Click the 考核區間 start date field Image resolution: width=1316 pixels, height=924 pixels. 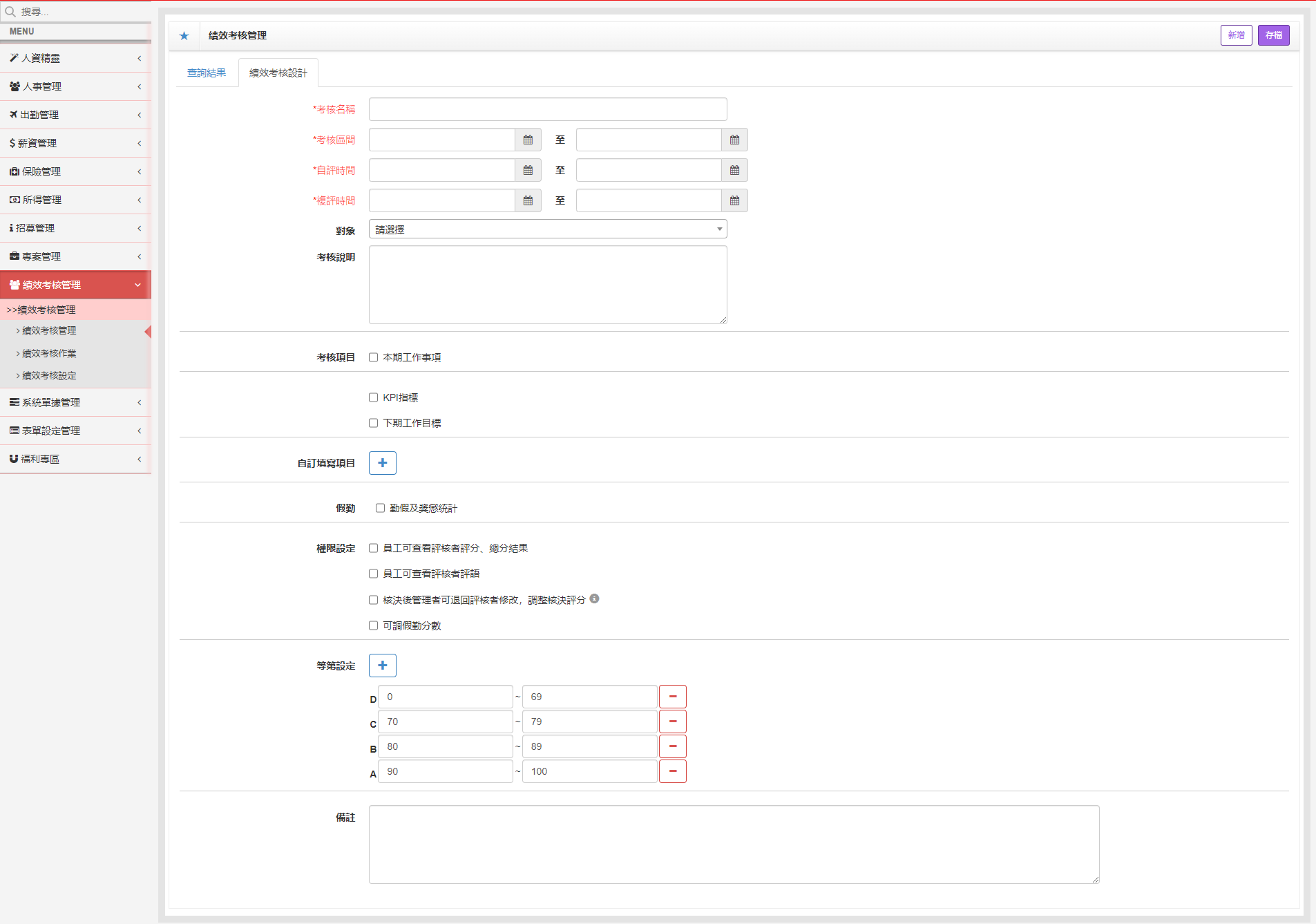tap(442, 140)
